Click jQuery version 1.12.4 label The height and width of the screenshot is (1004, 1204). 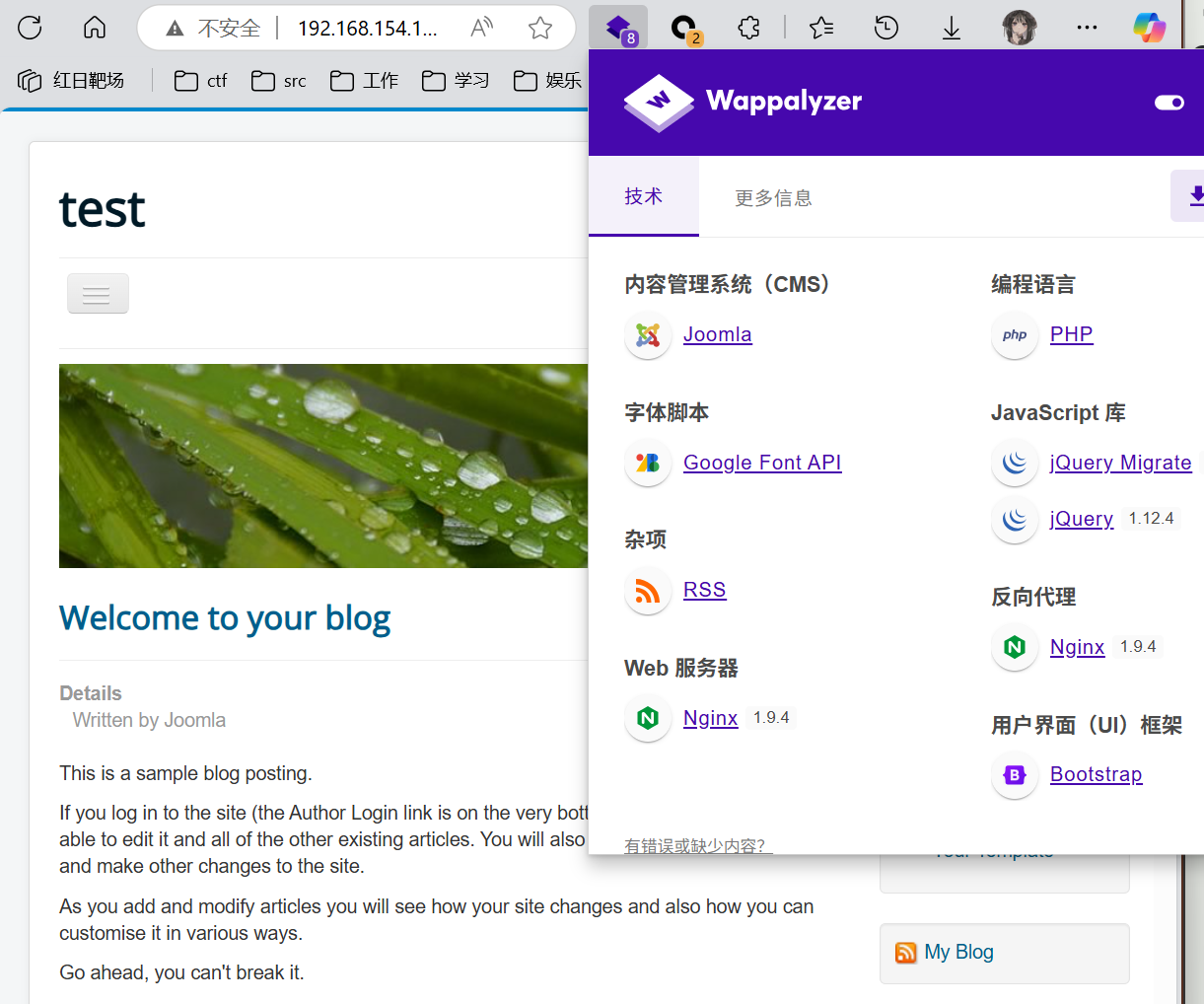1152,519
